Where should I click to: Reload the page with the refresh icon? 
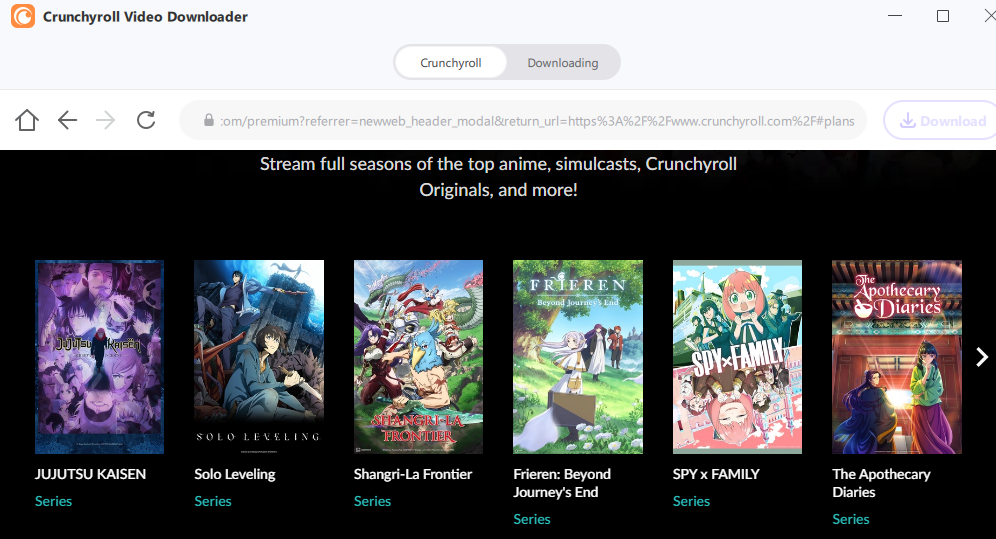[146, 120]
